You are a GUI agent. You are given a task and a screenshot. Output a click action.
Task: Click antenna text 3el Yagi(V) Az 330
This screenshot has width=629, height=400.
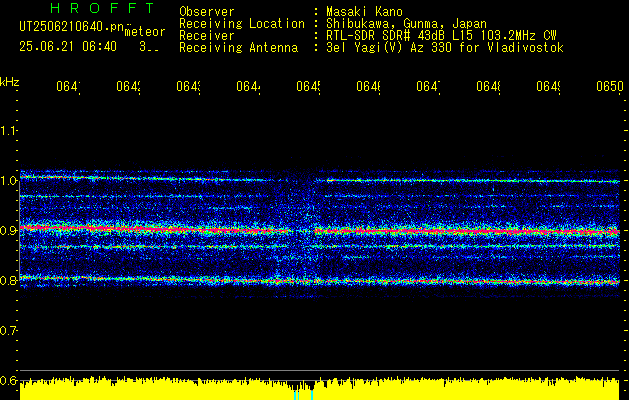389,48
